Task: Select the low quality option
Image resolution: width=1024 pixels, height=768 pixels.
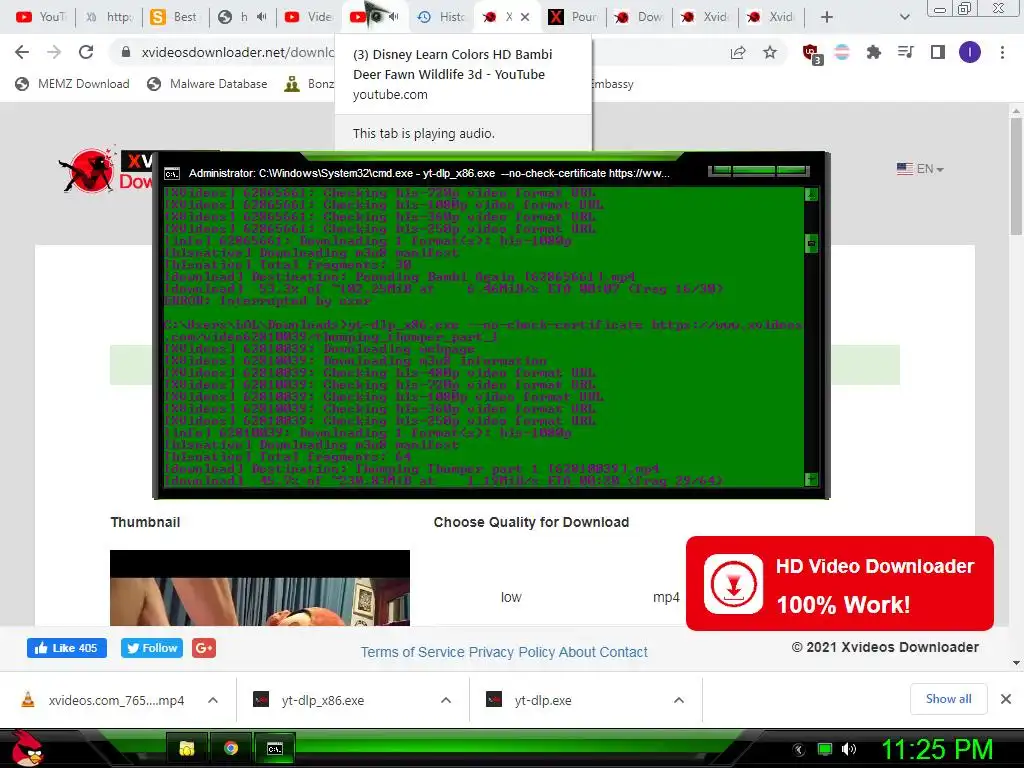Action: (511, 598)
